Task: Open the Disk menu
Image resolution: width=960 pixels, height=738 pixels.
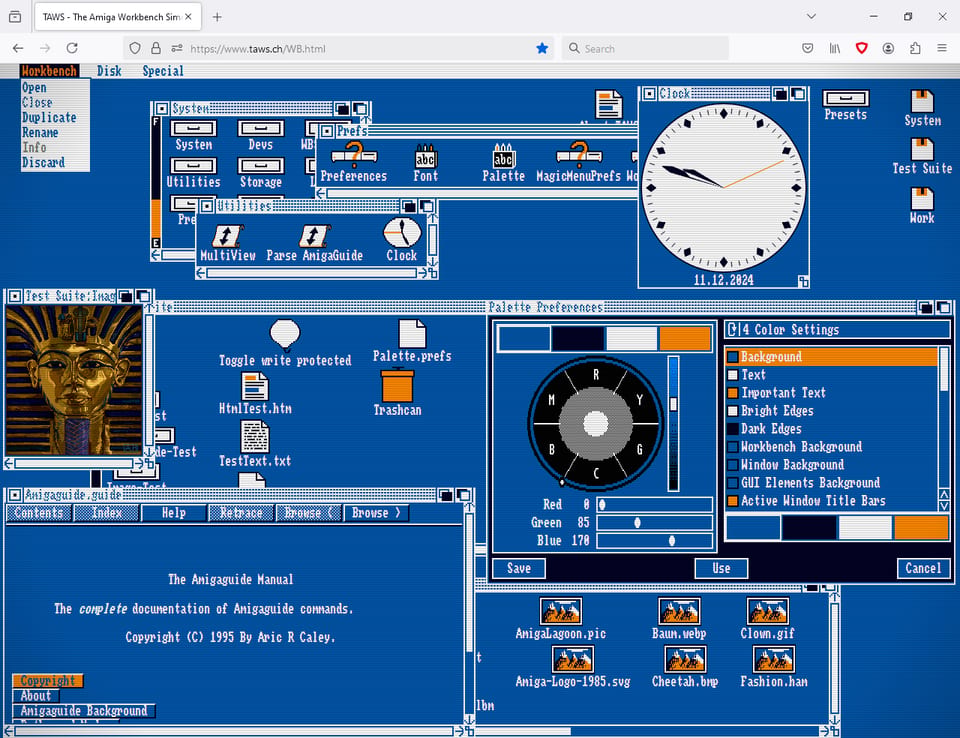Action: tap(109, 71)
